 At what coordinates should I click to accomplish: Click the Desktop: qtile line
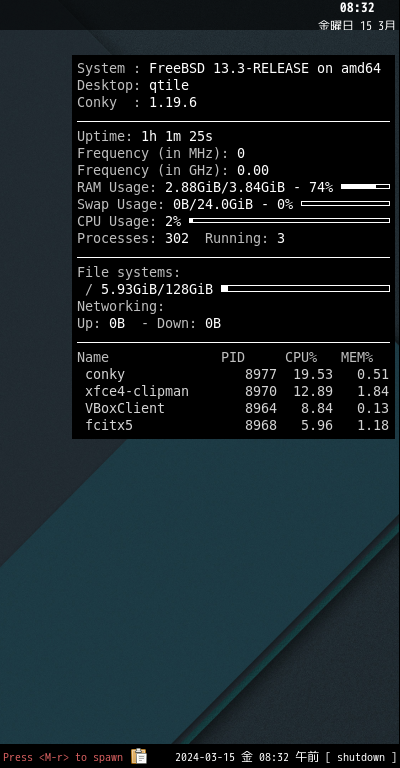click(x=133, y=86)
